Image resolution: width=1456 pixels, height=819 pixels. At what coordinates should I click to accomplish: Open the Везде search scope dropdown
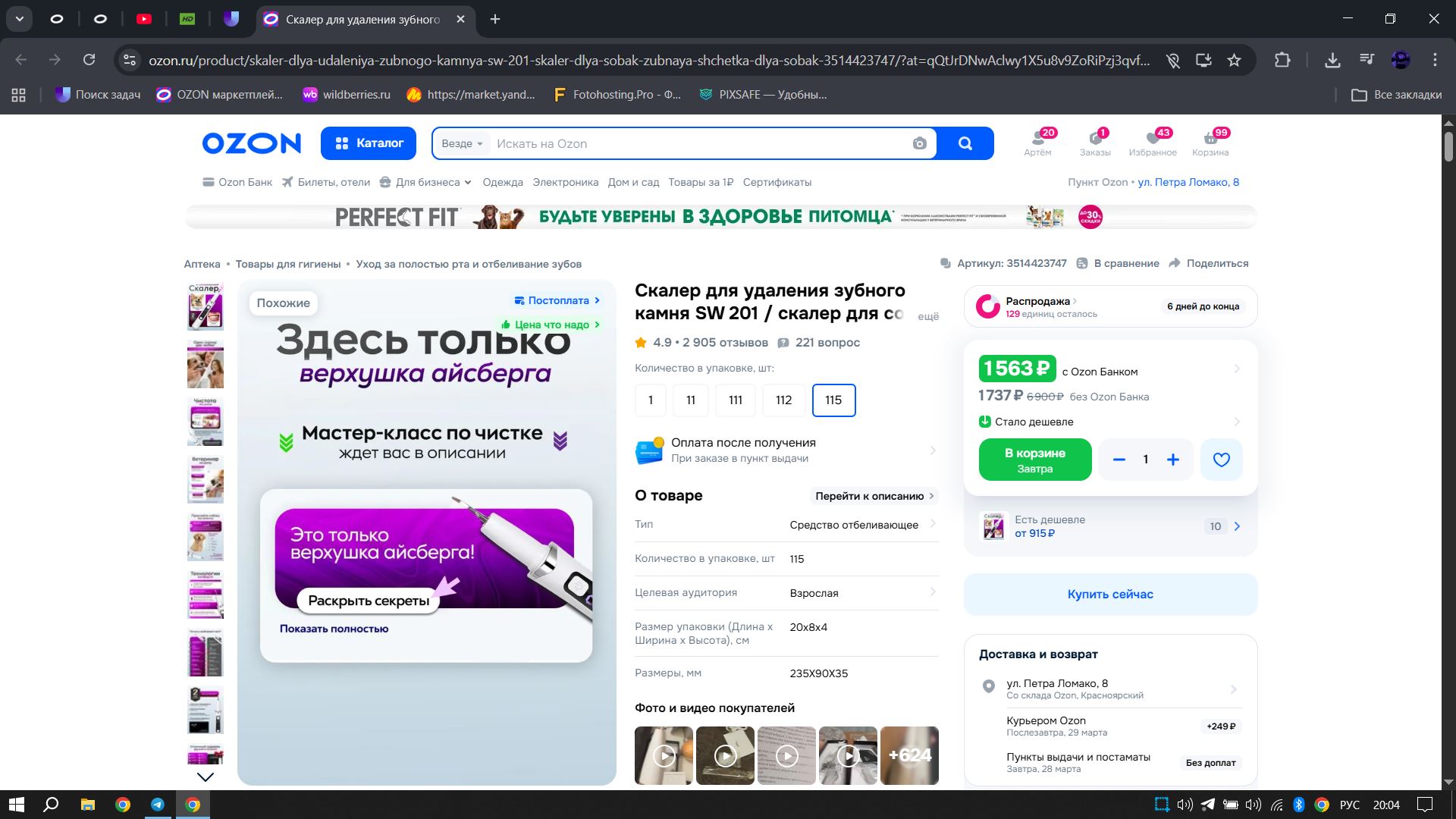(462, 143)
